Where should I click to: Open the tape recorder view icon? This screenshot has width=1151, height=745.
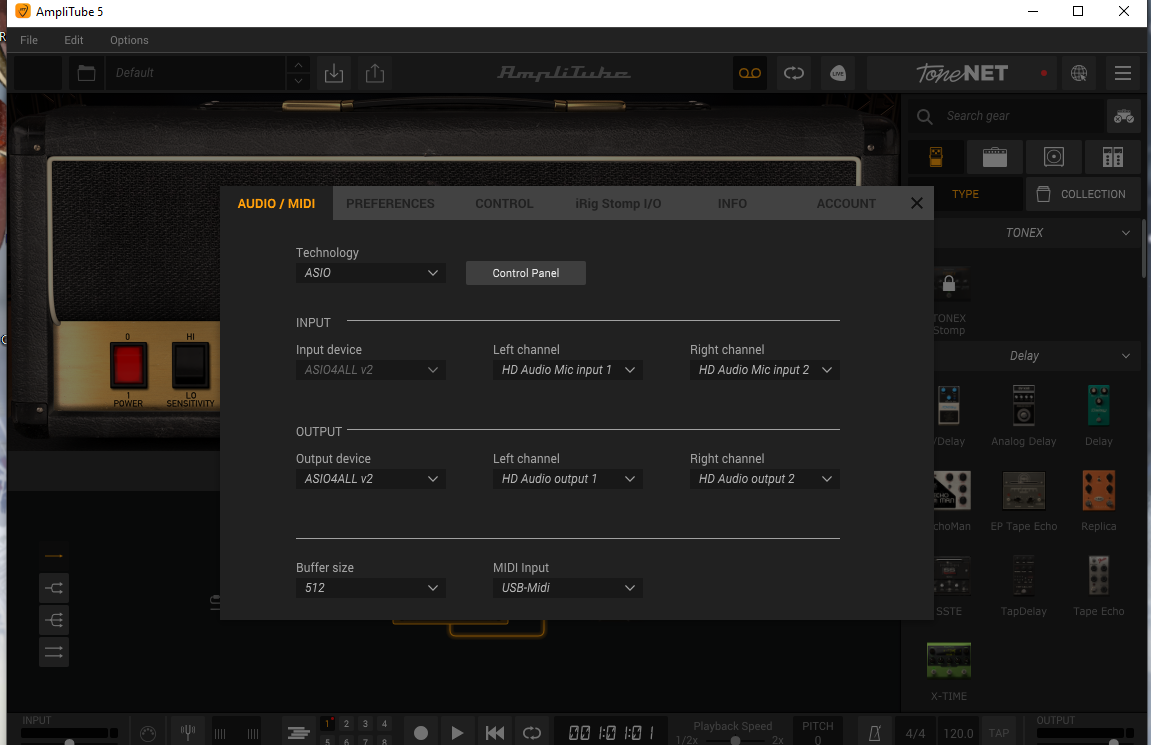[x=749, y=73]
